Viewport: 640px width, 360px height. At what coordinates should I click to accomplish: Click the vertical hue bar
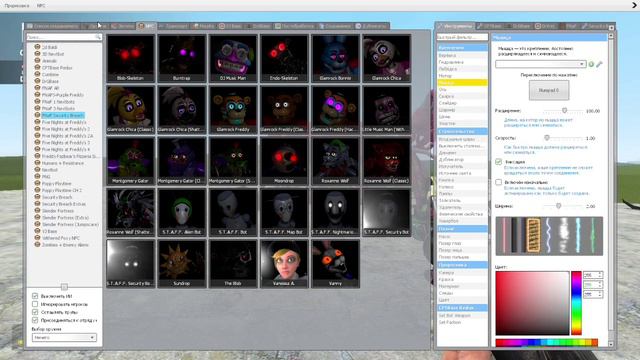(576, 303)
